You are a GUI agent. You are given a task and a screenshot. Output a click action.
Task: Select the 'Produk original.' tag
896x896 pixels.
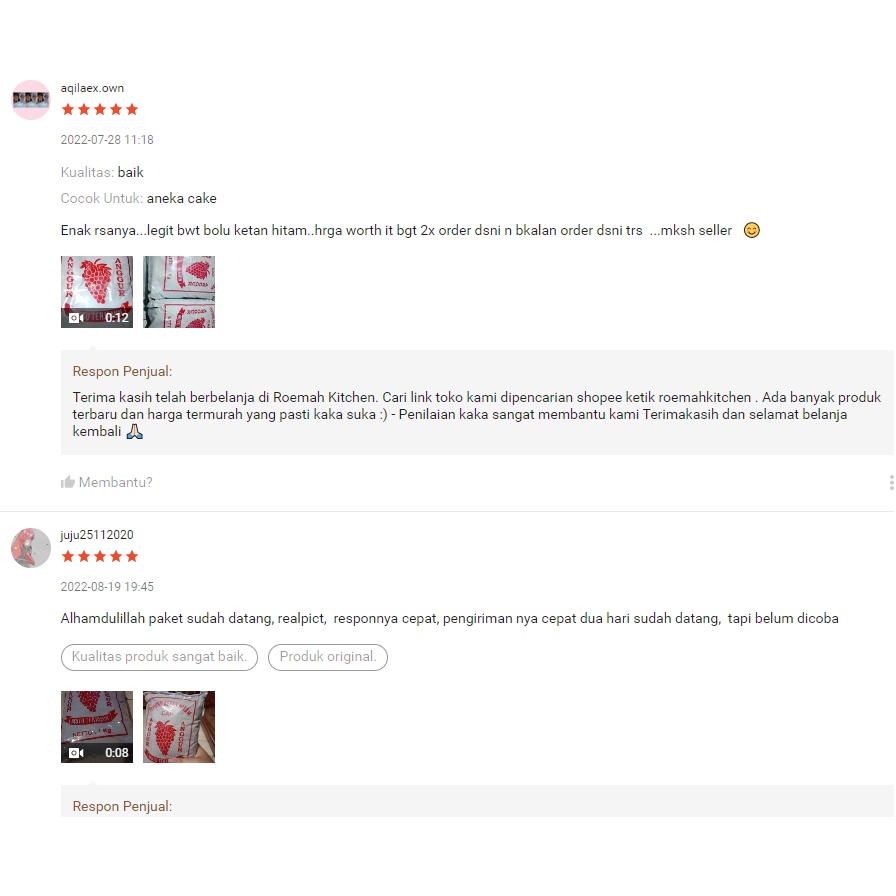point(328,657)
